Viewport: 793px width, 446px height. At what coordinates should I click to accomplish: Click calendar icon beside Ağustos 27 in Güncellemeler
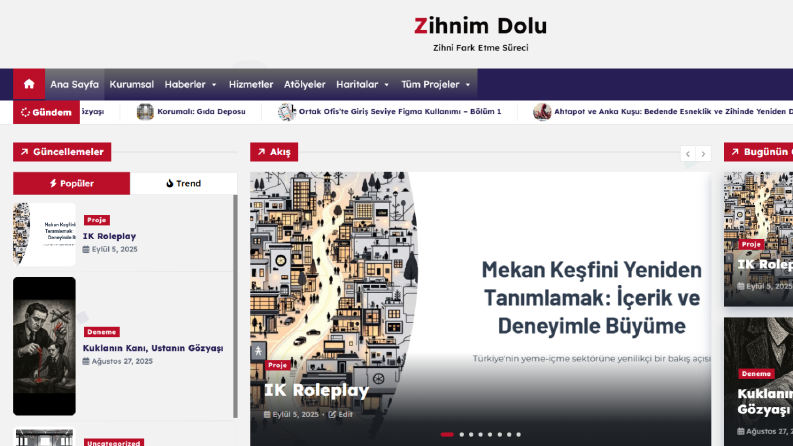click(x=86, y=361)
